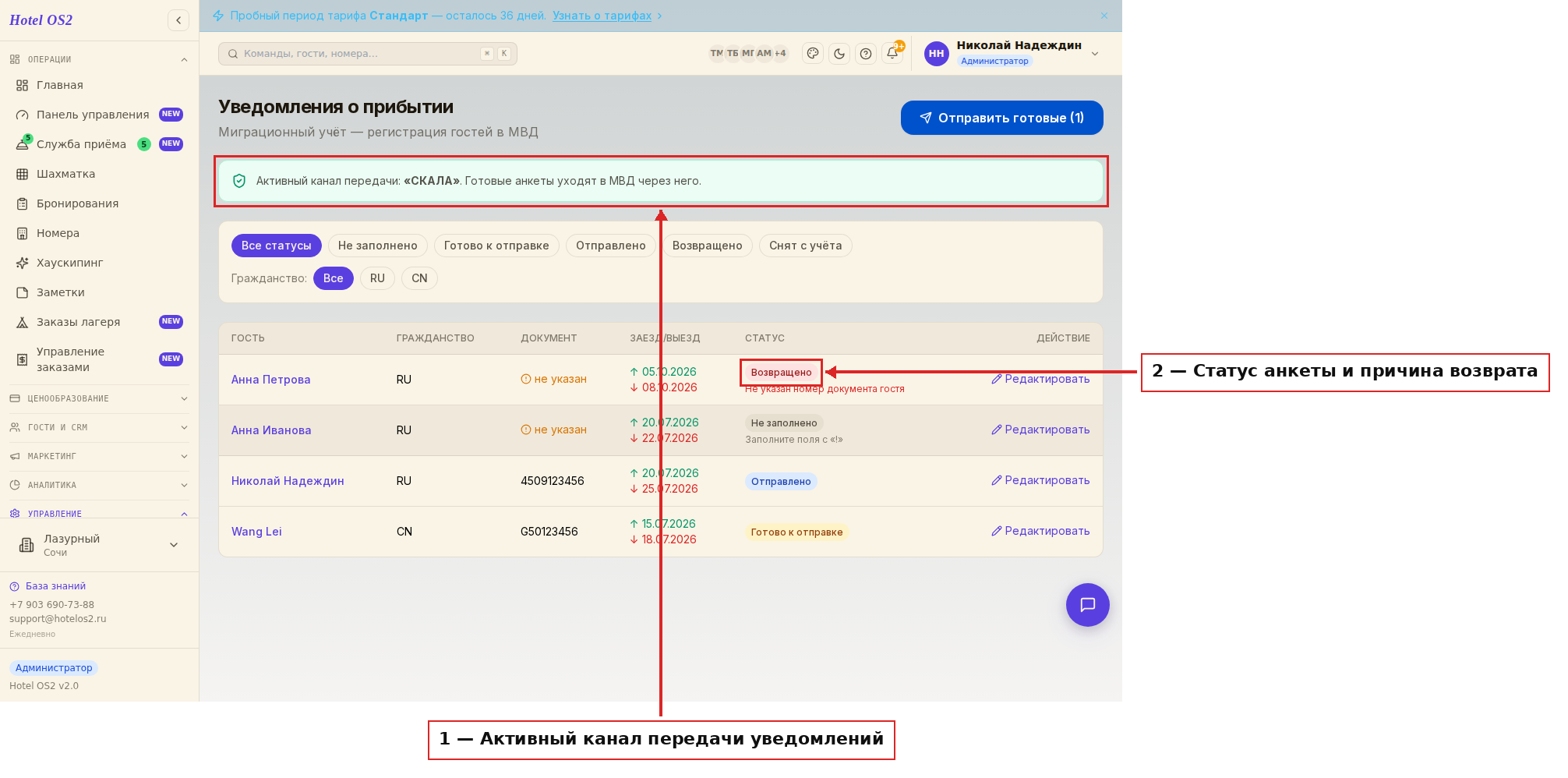
Task: Click the Заметки note icon
Action: click(23, 292)
